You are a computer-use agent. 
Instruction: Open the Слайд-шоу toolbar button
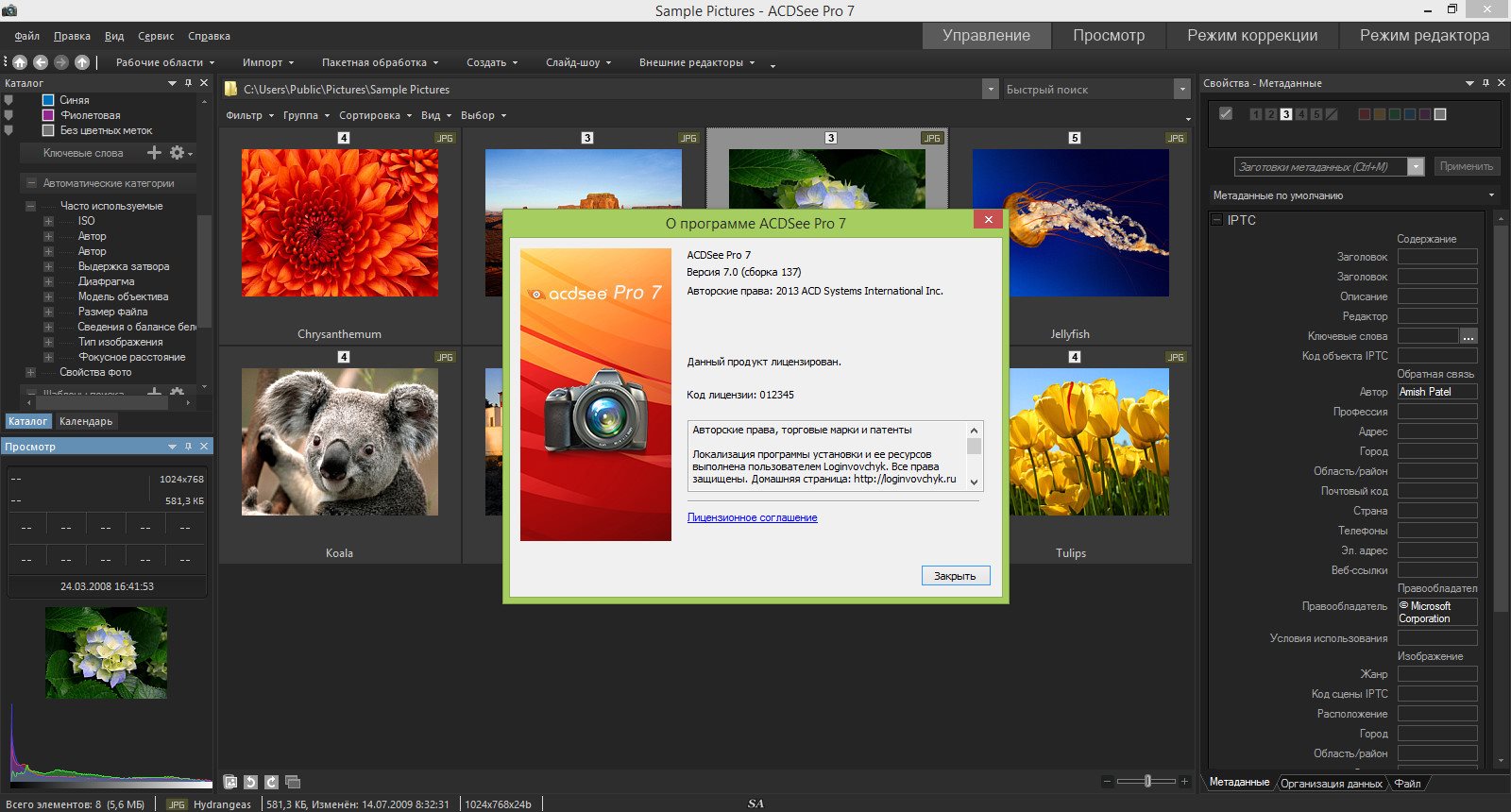click(x=578, y=62)
